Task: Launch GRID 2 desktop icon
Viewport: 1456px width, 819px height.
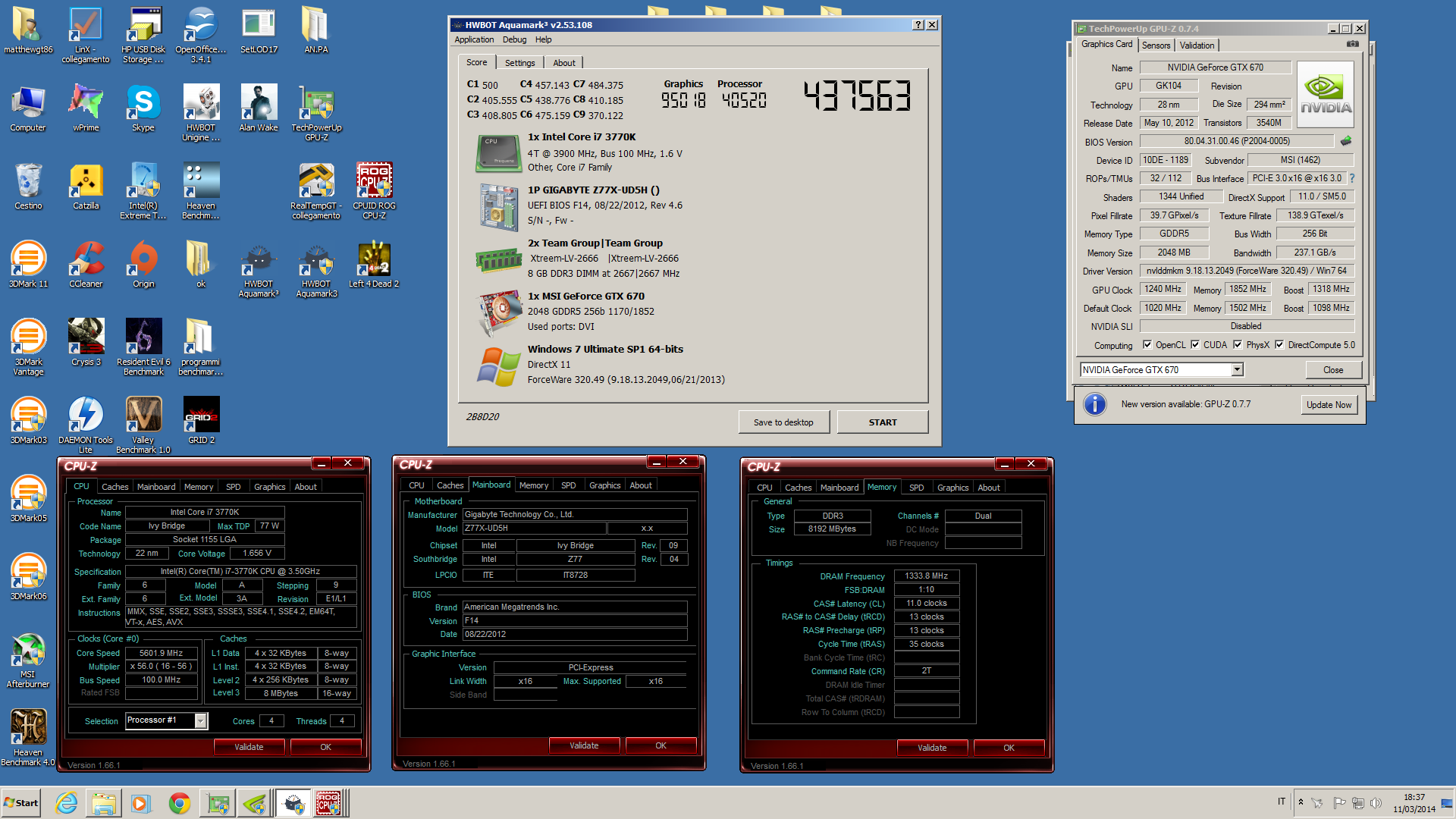Action: click(201, 421)
